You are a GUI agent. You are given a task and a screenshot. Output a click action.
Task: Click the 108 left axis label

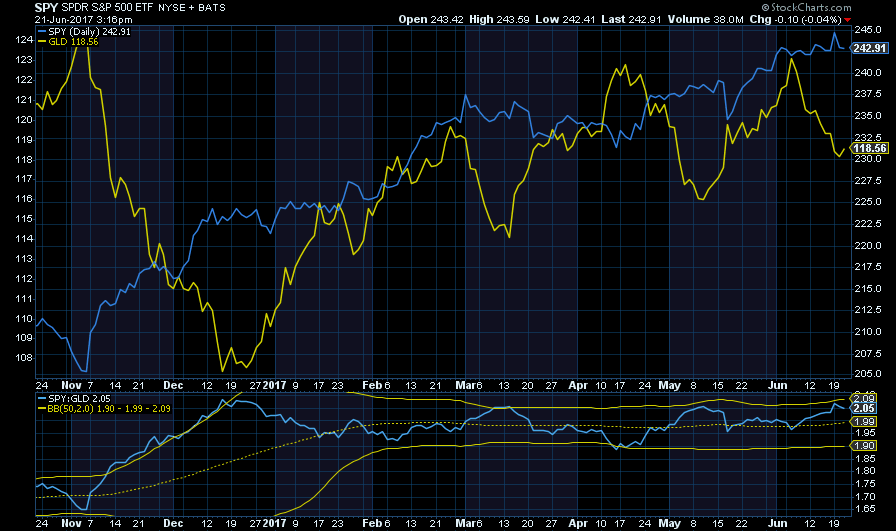24,358
